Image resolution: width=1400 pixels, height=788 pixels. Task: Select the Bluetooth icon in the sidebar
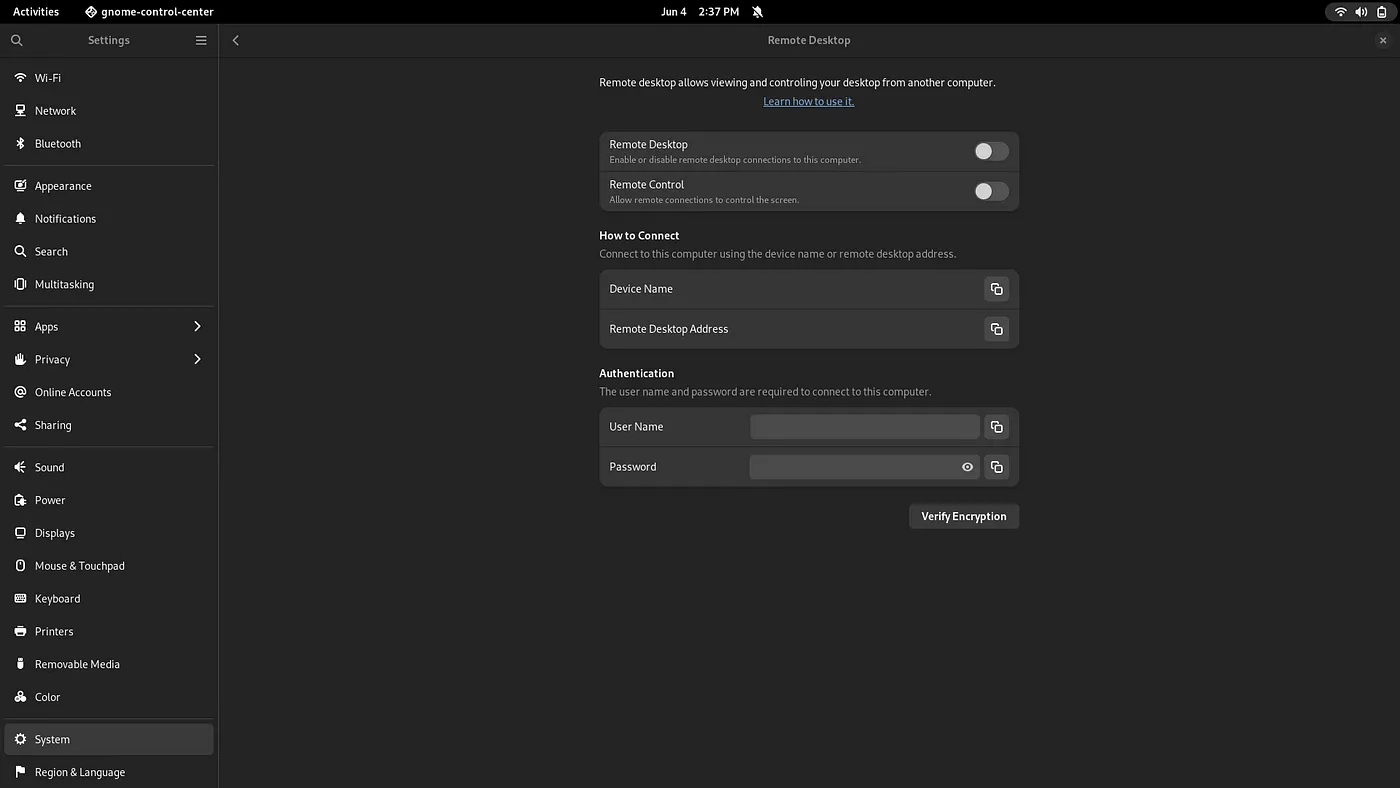pyautogui.click(x=20, y=143)
